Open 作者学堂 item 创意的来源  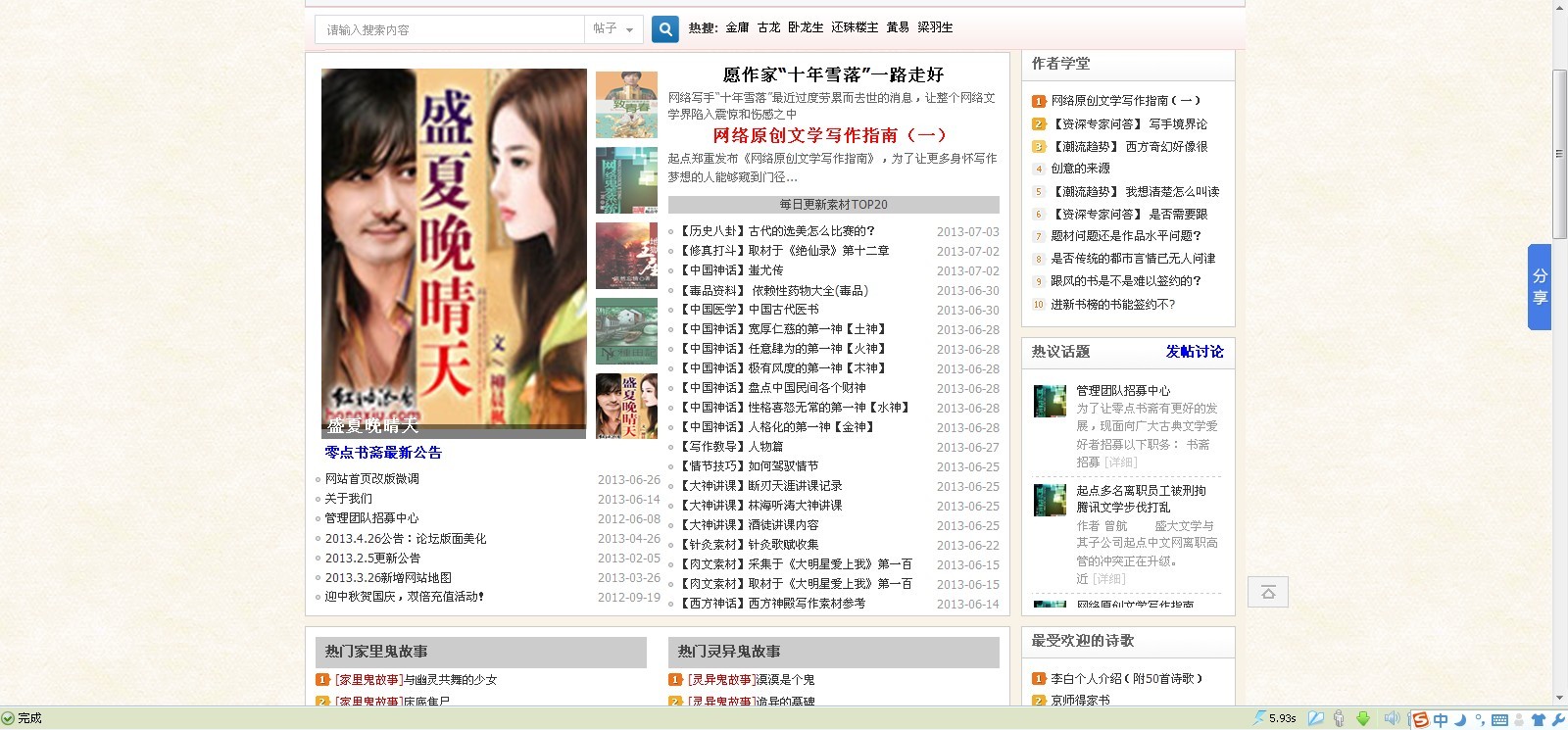1080,169
